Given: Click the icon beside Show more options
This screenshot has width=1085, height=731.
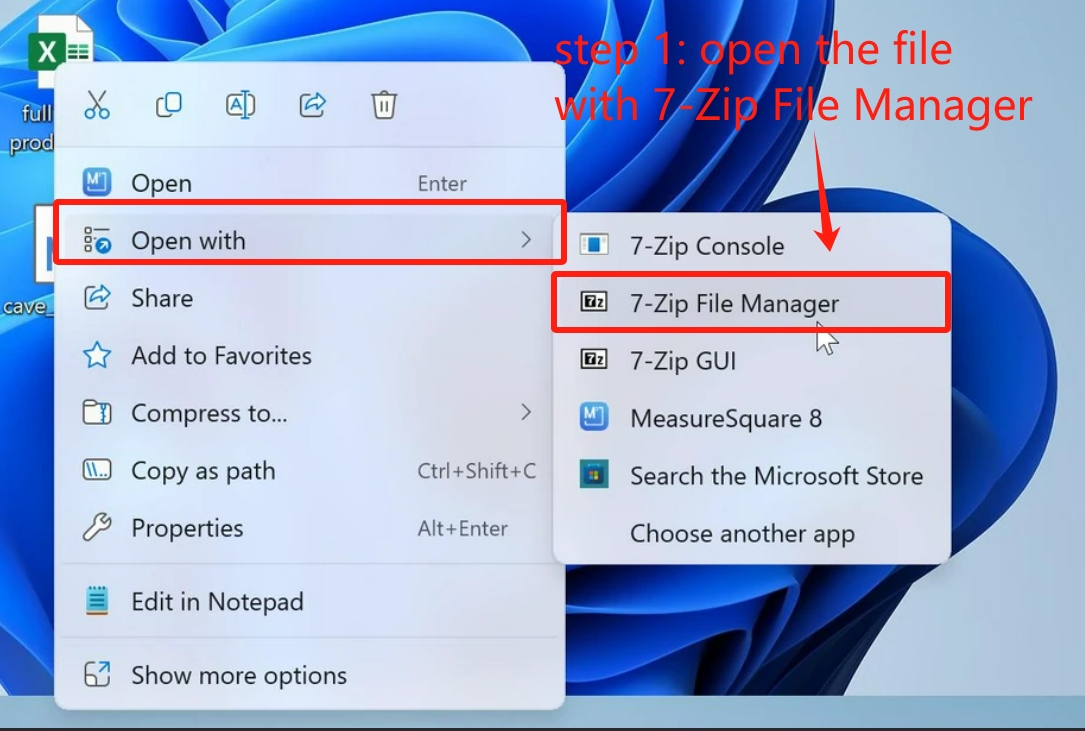Looking at the screenshot, I should pos(97,674).
